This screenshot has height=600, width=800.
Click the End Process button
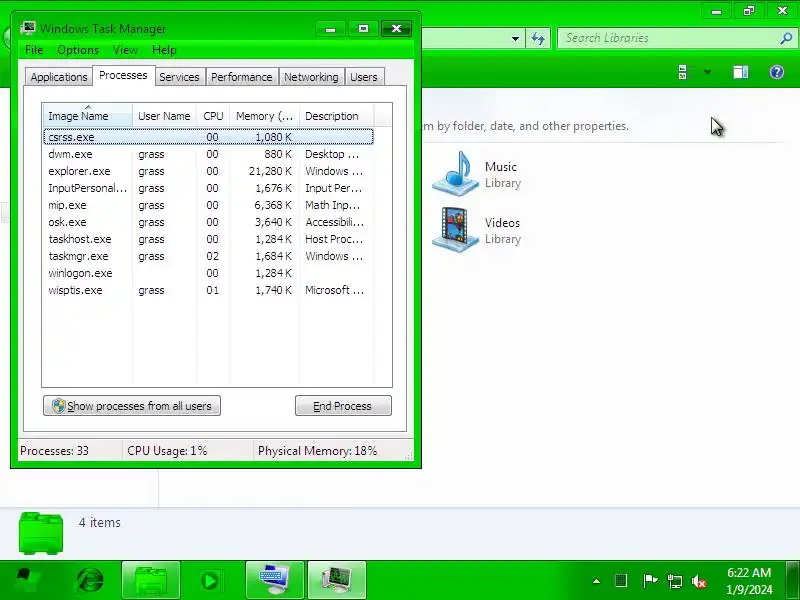click(x=343, y=406)
